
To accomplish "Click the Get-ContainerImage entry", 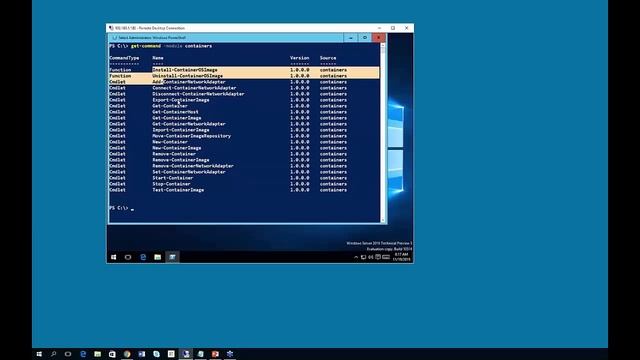I will tap(177, 118).
